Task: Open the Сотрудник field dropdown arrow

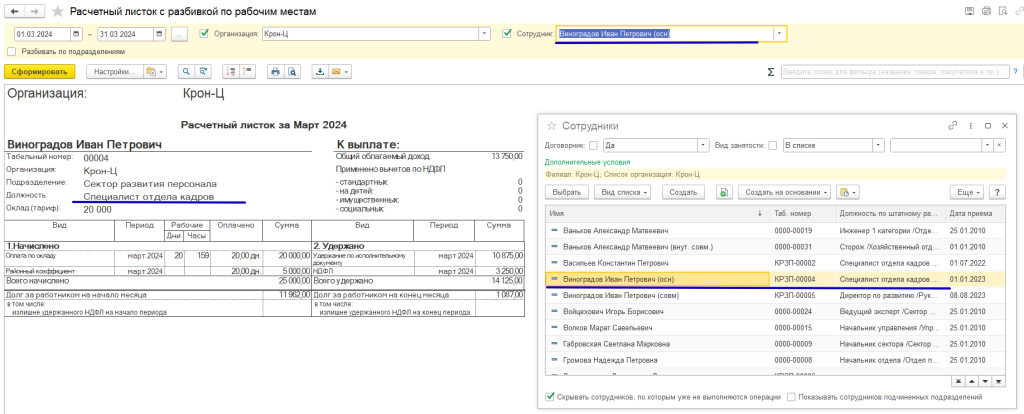Action: [780, 33]
